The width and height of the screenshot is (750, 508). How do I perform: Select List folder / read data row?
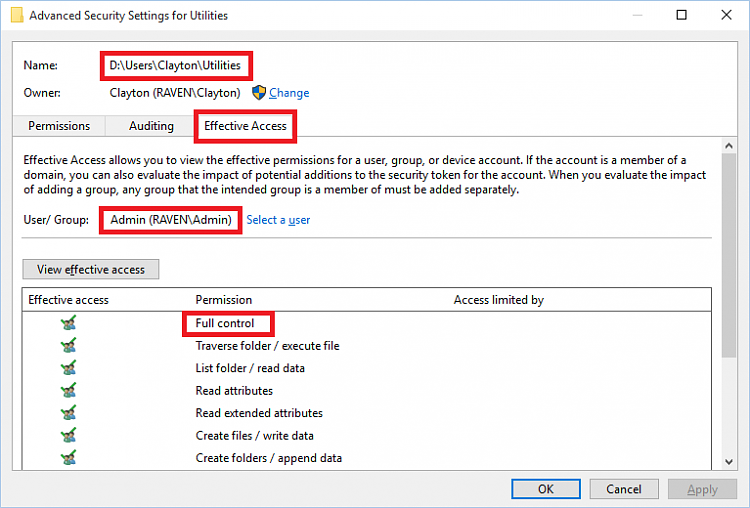tap(366, 368)
